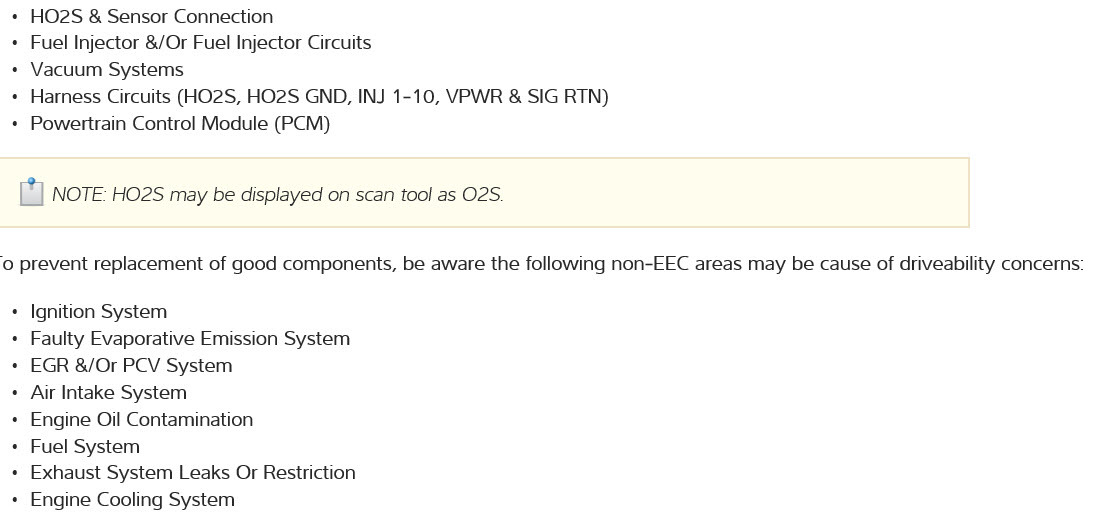Click the note pushpin icon
This screenshot has width=1093, height=512.
point(32,192)
